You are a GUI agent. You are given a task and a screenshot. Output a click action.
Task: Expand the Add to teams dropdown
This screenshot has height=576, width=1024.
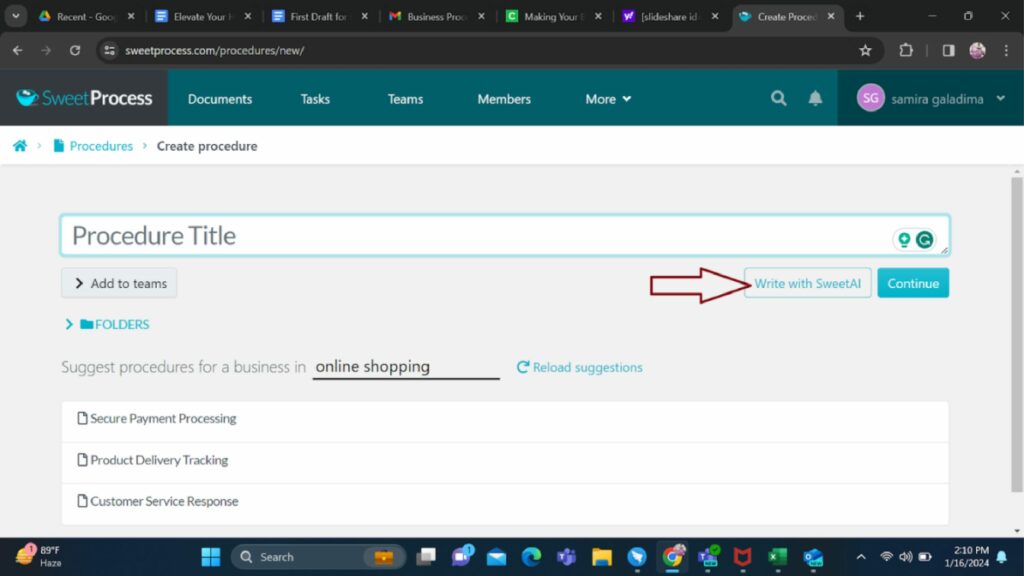pyautogui.click(x=119, y=283)
